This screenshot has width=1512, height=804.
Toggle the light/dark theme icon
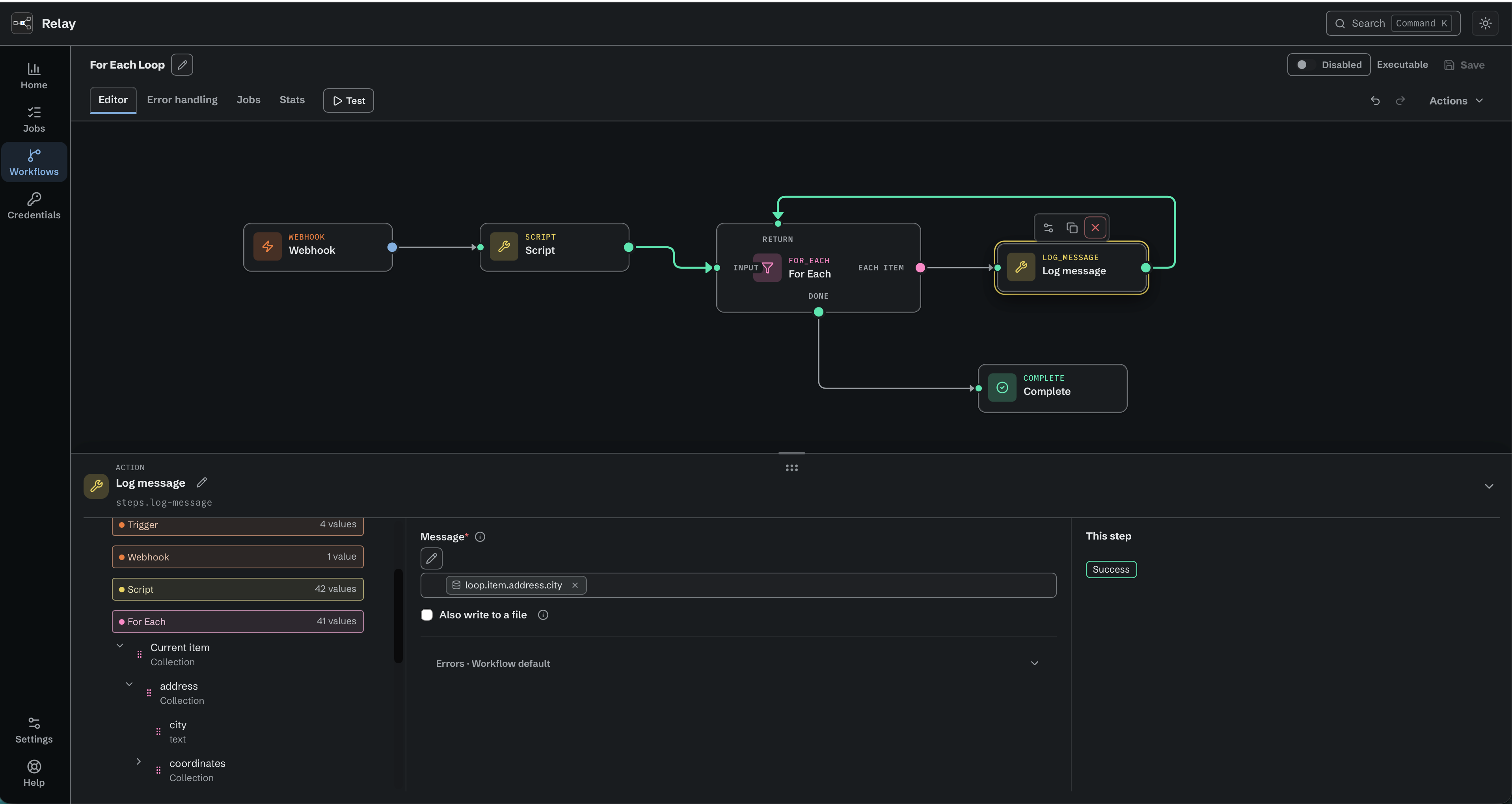point(1485,24)
